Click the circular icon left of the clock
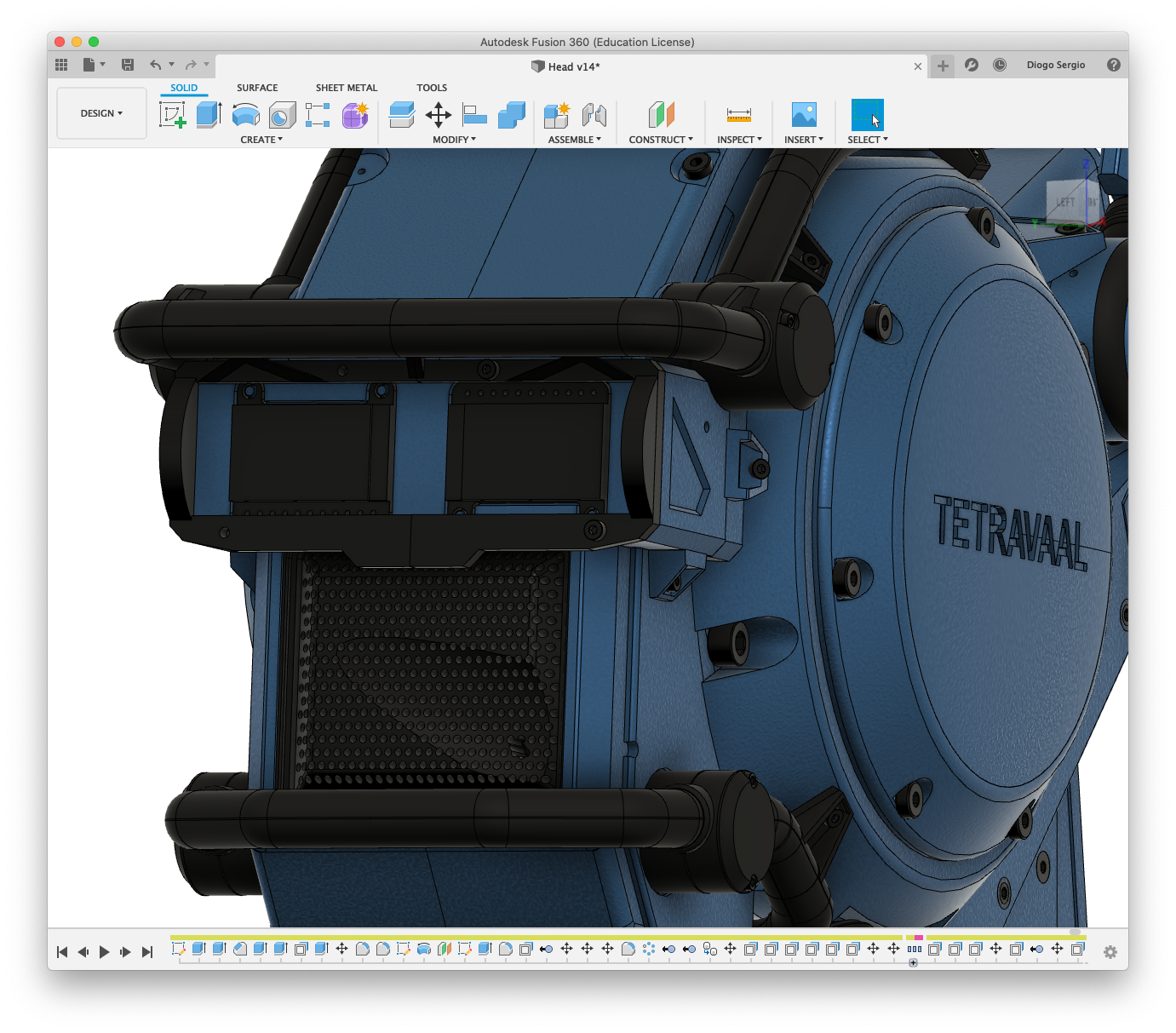The width and height of the screenshot is (1176, 1033). tap(972, 65)
